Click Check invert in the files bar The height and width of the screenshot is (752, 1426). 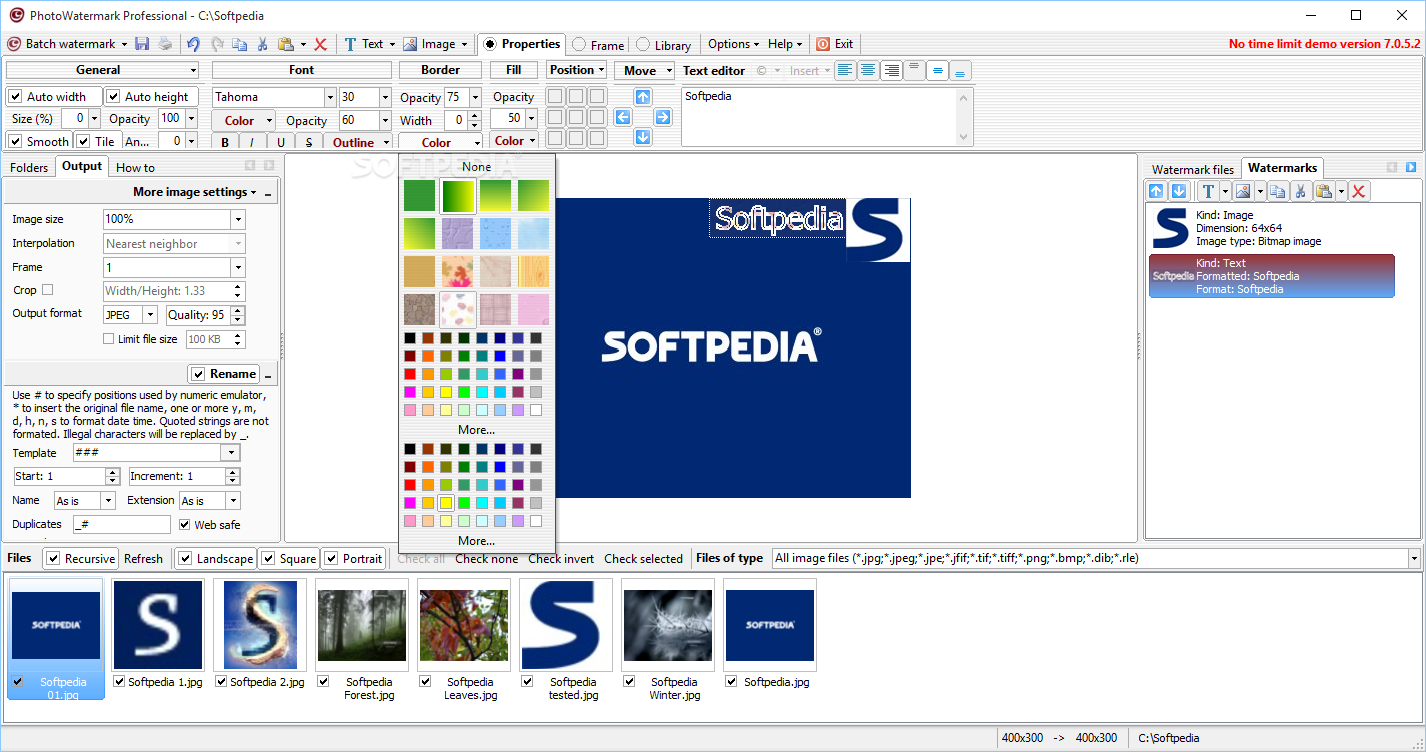tap(562, 559)
